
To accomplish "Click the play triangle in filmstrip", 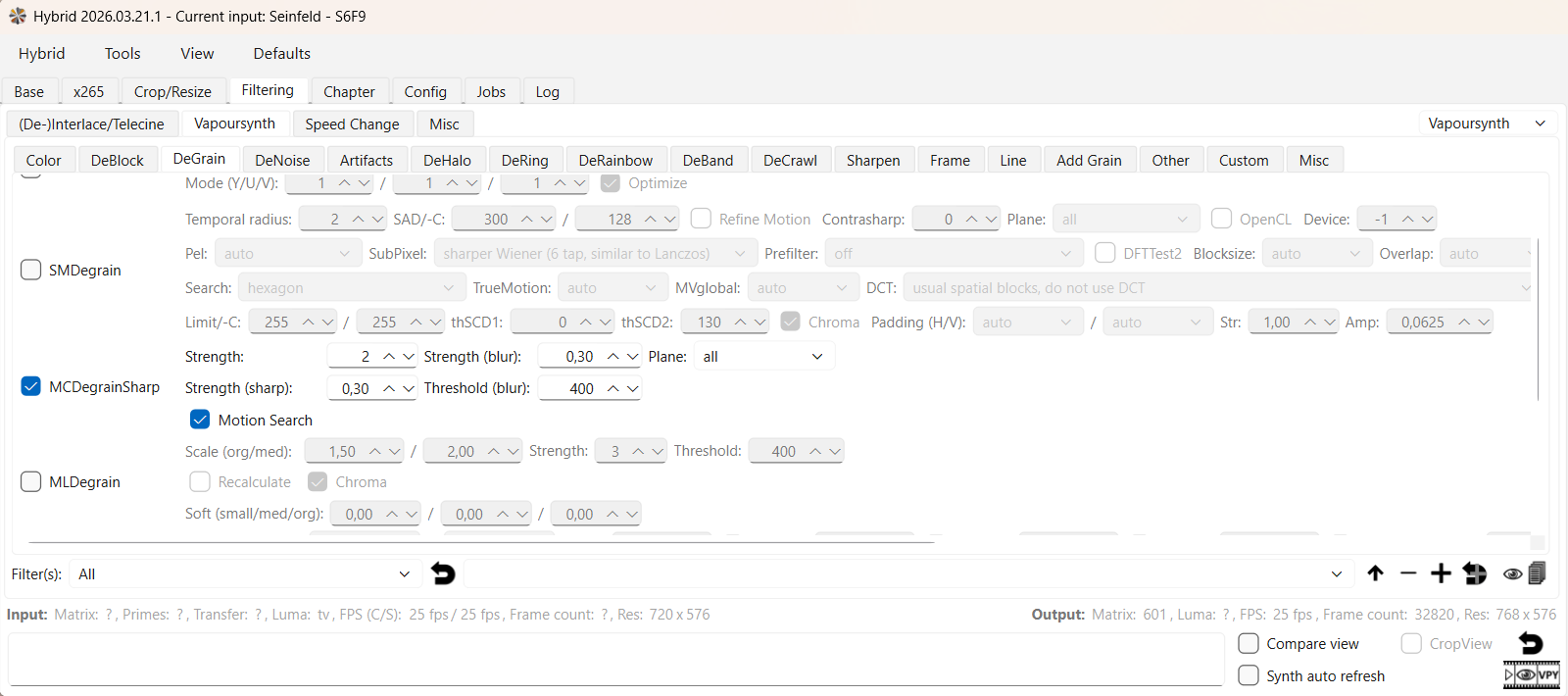I will [x=1509, y=674].
